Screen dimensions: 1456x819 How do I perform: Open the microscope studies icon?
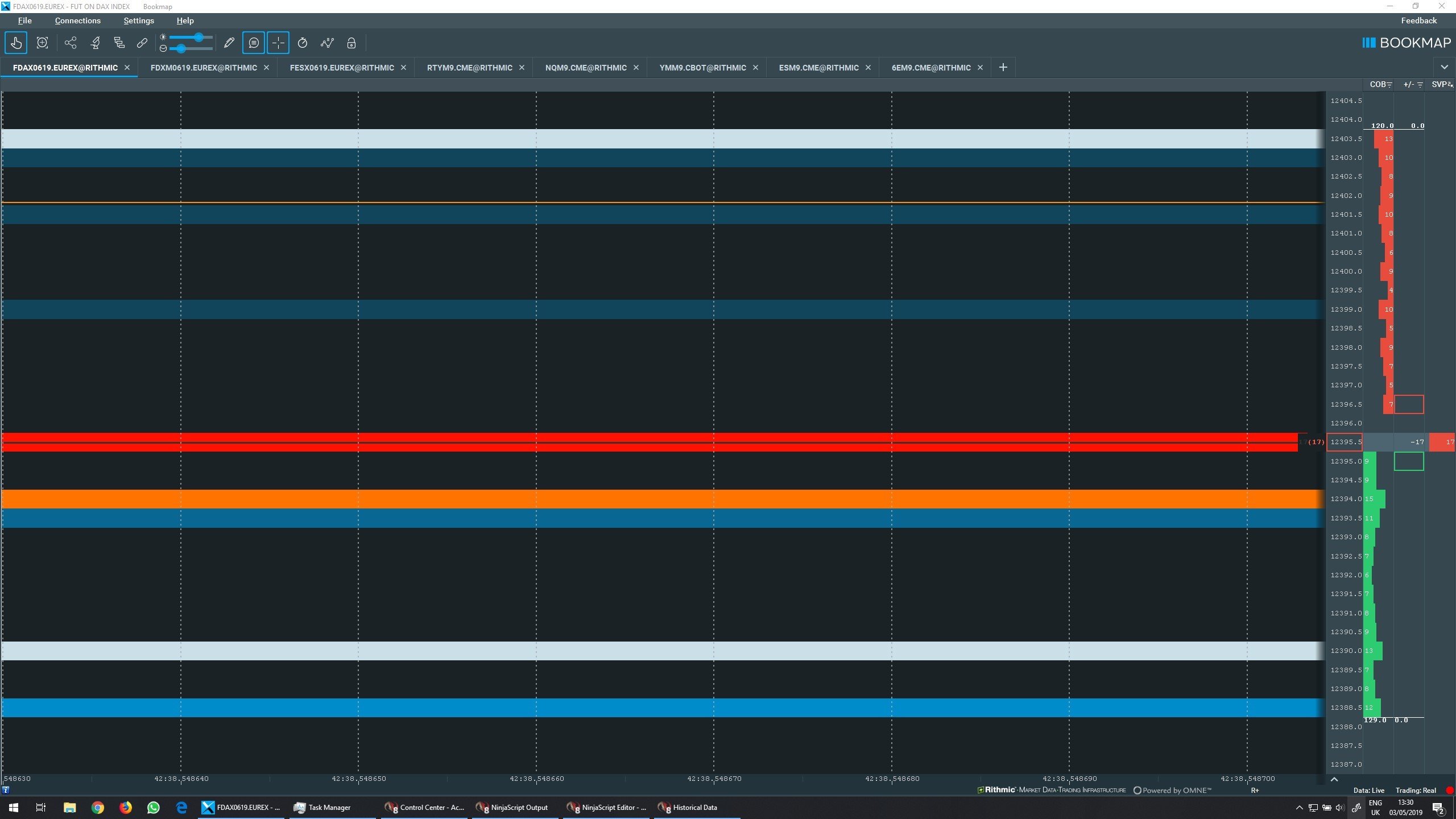pos(96,43)
